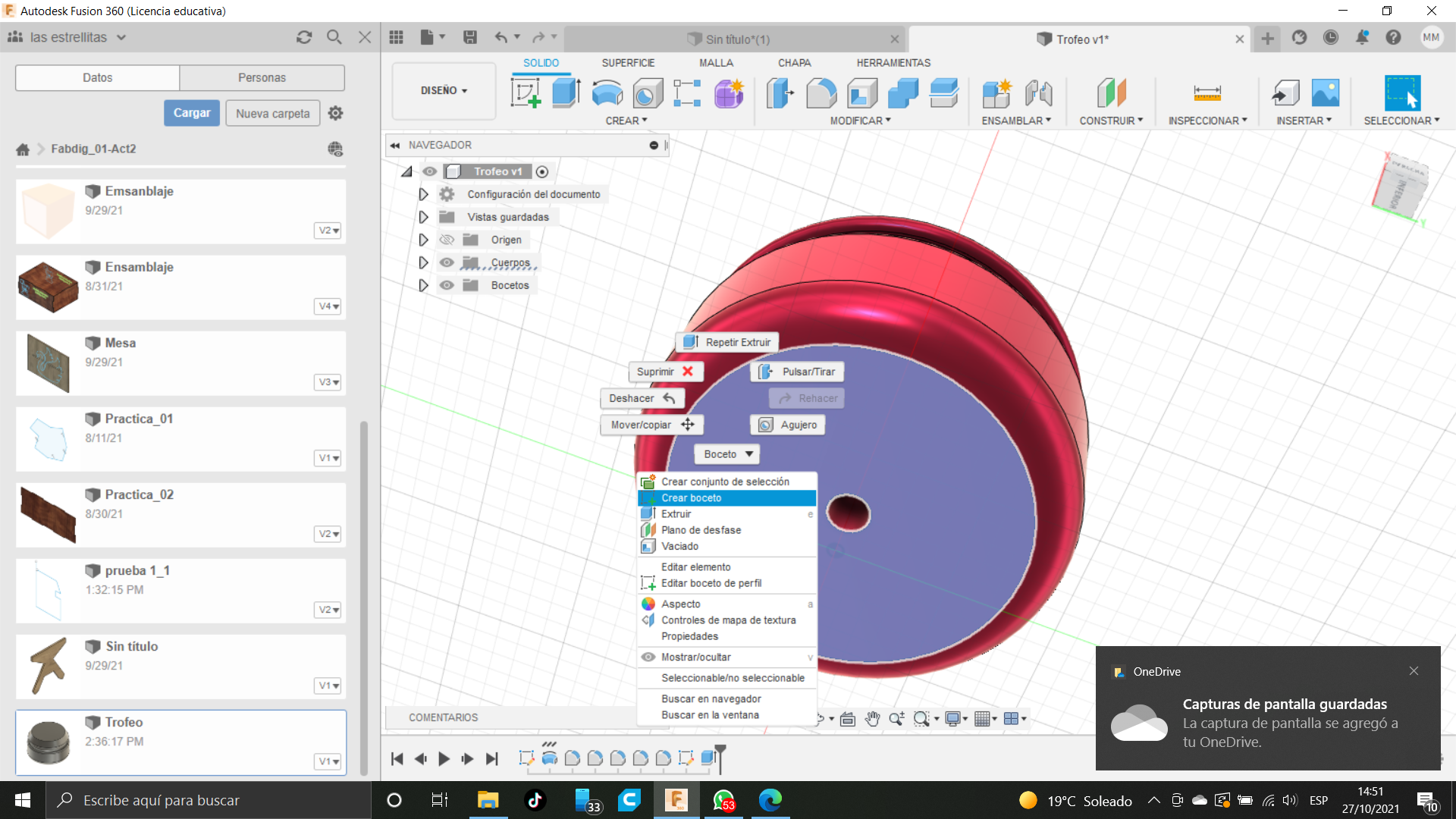Collapse the Trofeo v1 root node
This screenshot has height=819, width=1456.
coord(407,172)
